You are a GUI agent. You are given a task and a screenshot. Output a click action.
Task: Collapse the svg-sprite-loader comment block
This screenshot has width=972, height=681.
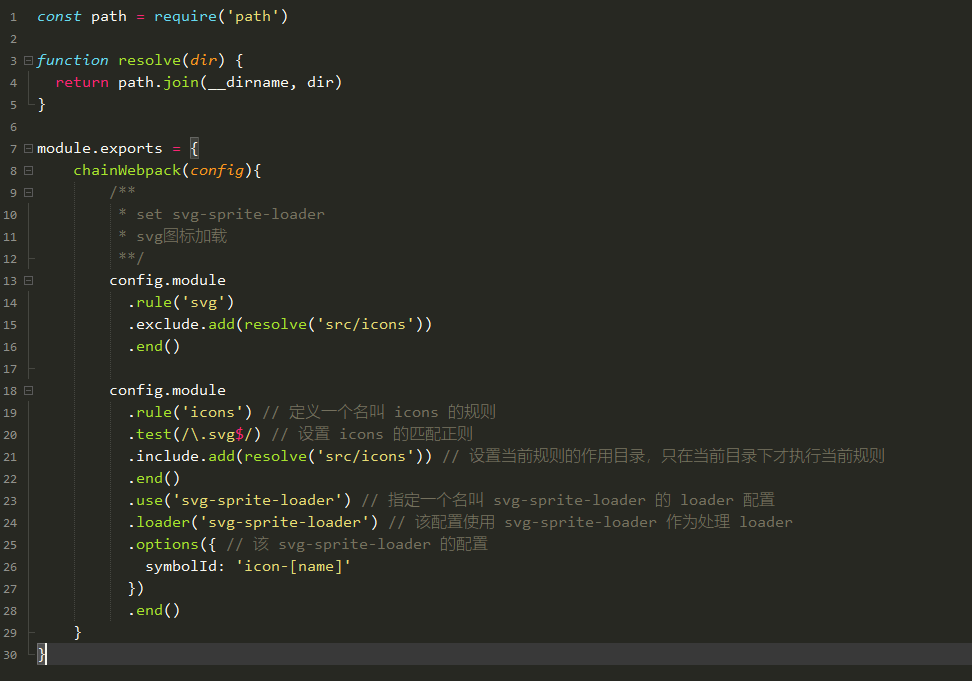[28, 193]
